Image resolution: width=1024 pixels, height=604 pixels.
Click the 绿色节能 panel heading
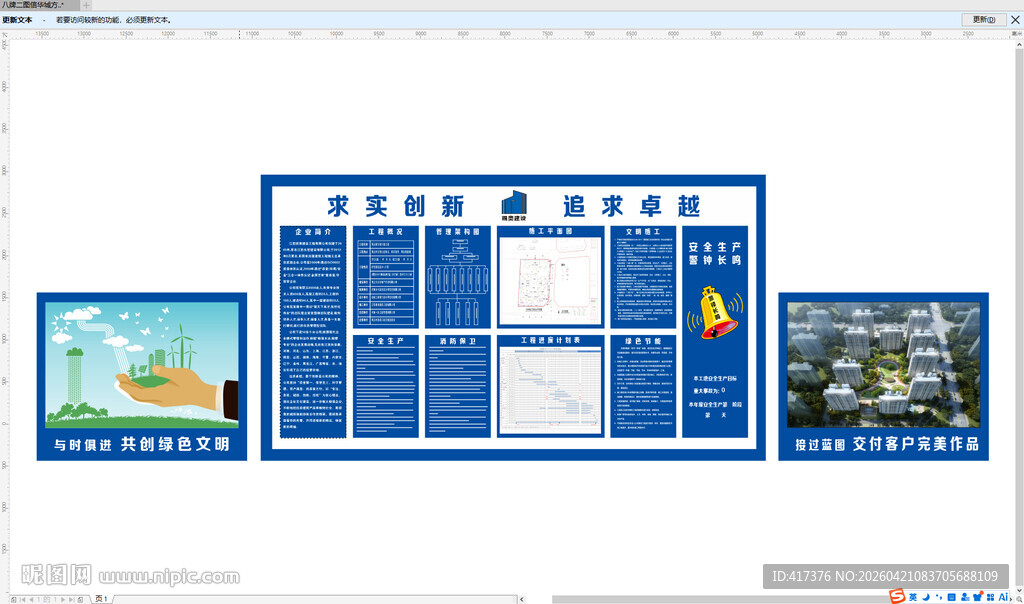point(643,341)
